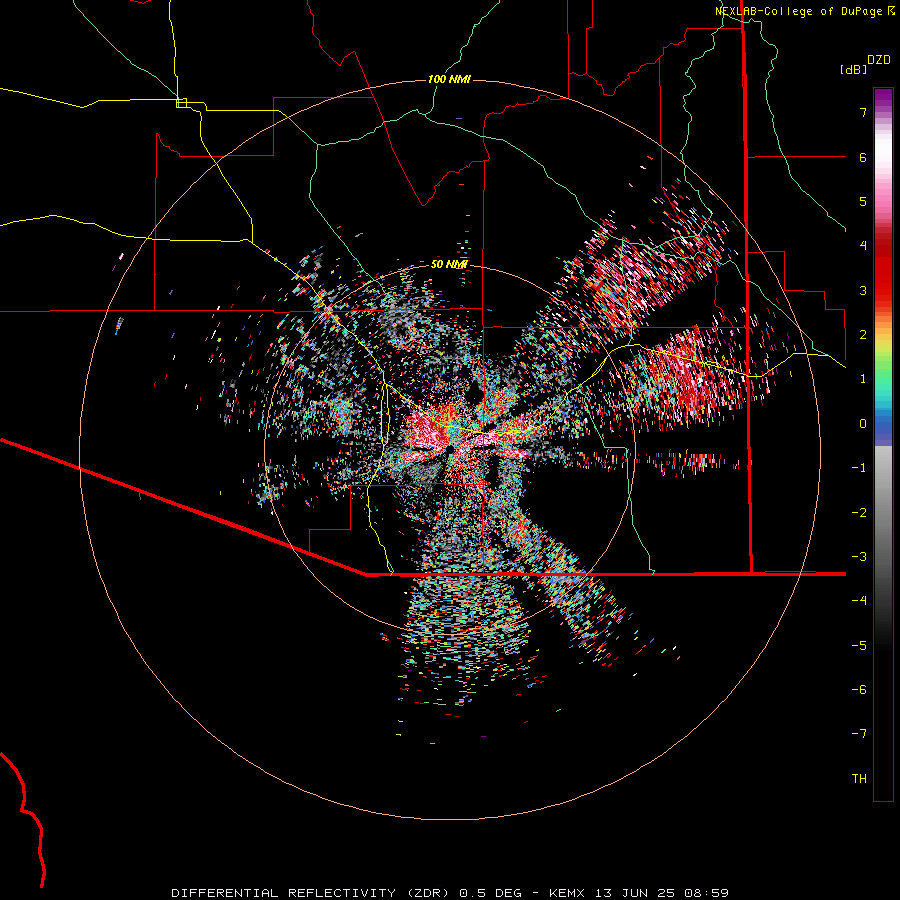Image resolution: width=900 pixels, height=900 pixels.
Task: Click the 5 value on the color scale
Action: [x=863, y=201]
